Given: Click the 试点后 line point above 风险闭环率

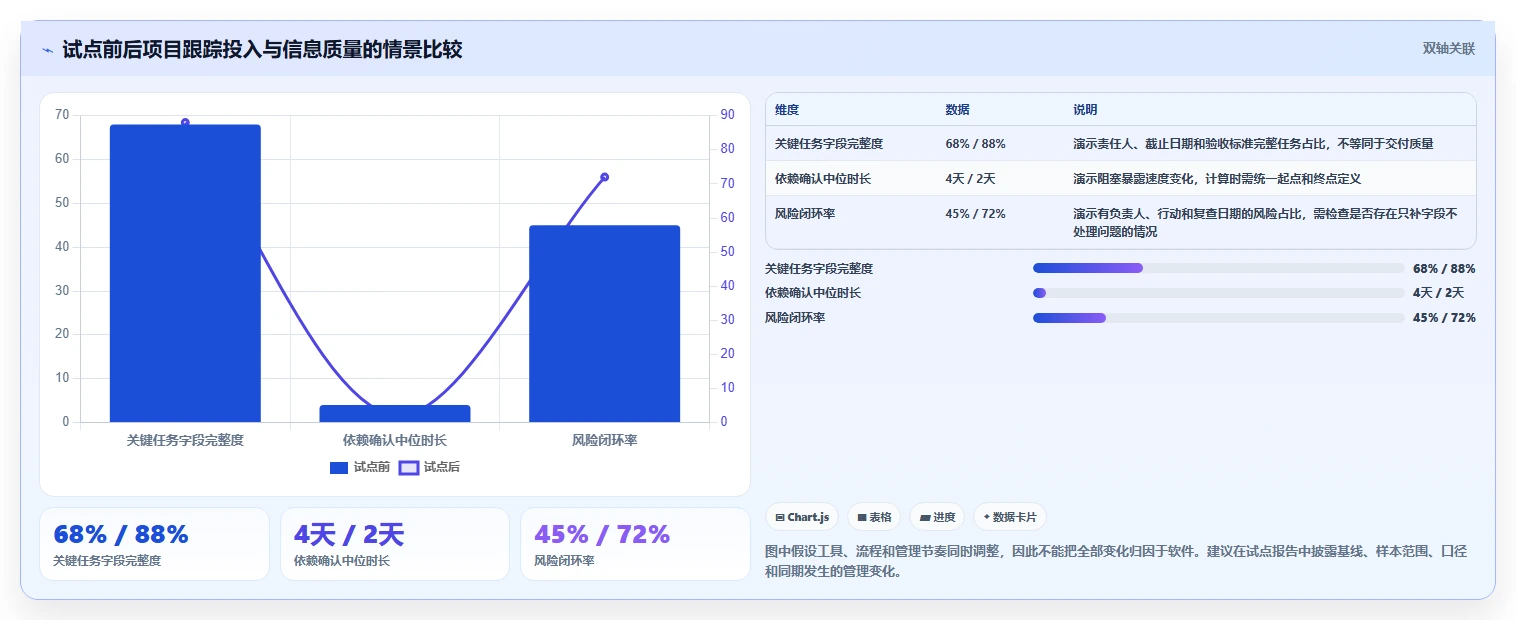Looking at the screenshot, I should (605, 177).
